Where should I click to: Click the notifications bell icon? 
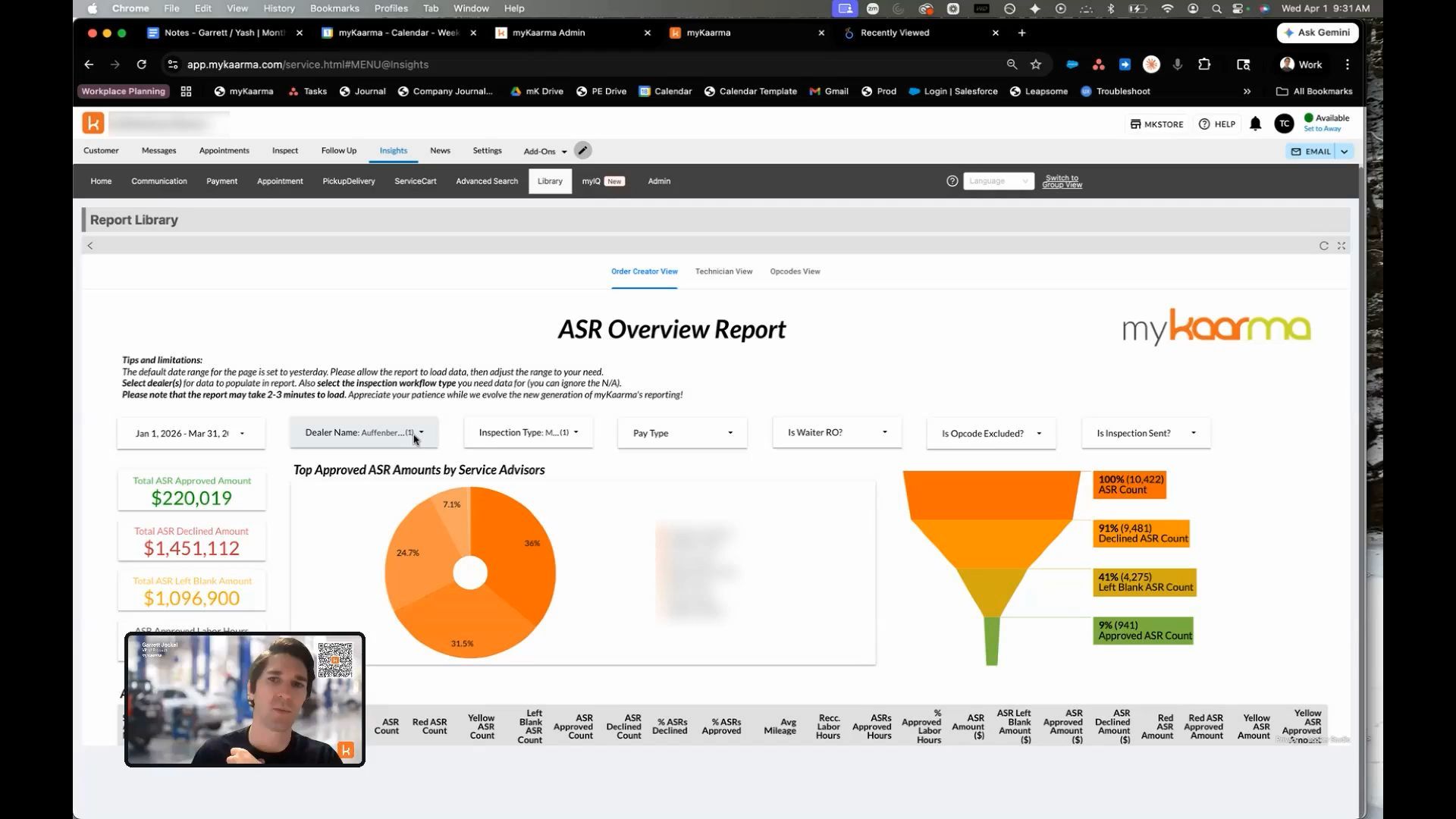(x=1256, y=124)
